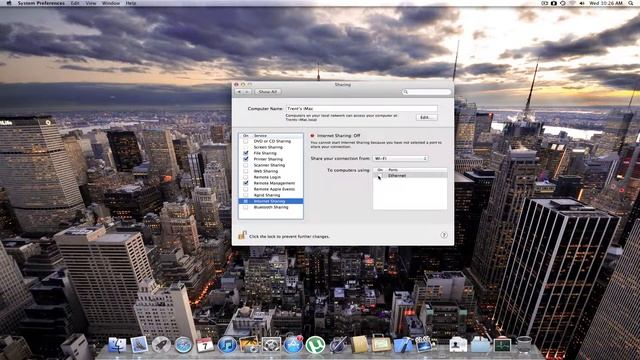Open Spotlight magnifier in menu bar
This screenshot has height=360, width=640.
click(631, 3)
